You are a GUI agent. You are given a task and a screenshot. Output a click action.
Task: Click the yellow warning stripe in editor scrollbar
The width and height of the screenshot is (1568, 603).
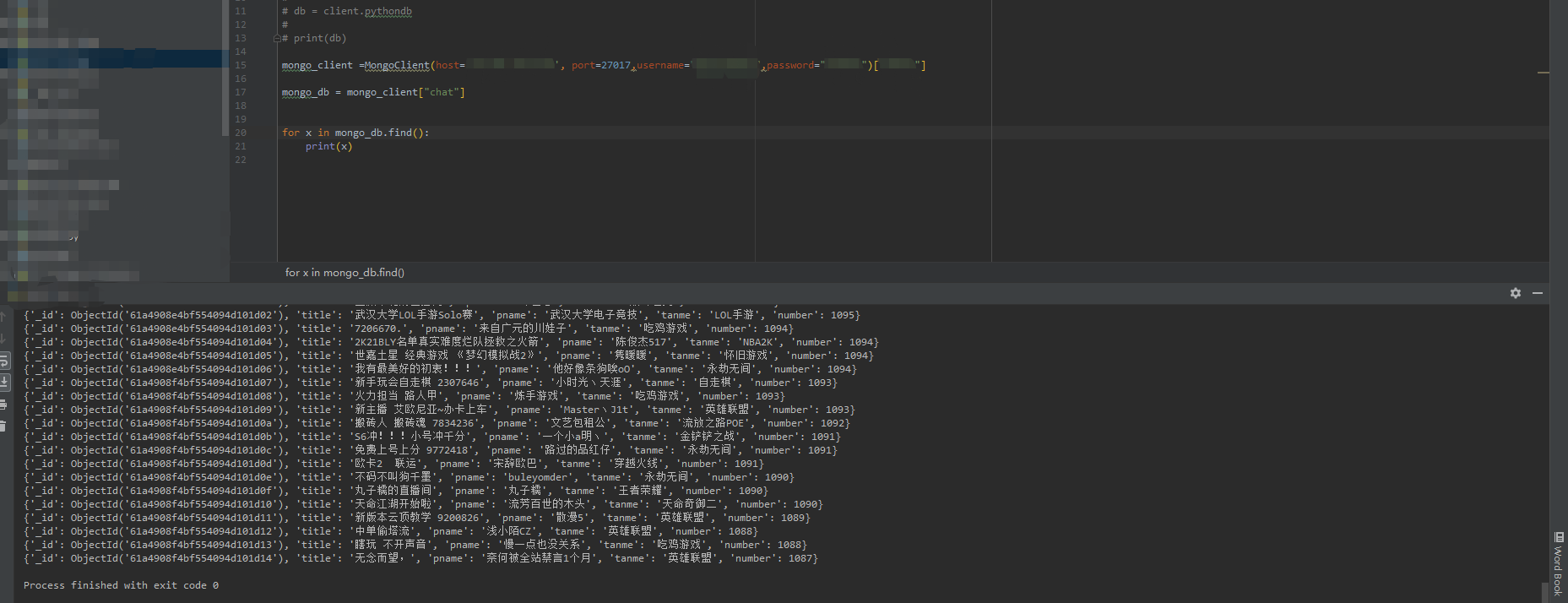point(1544,73)
